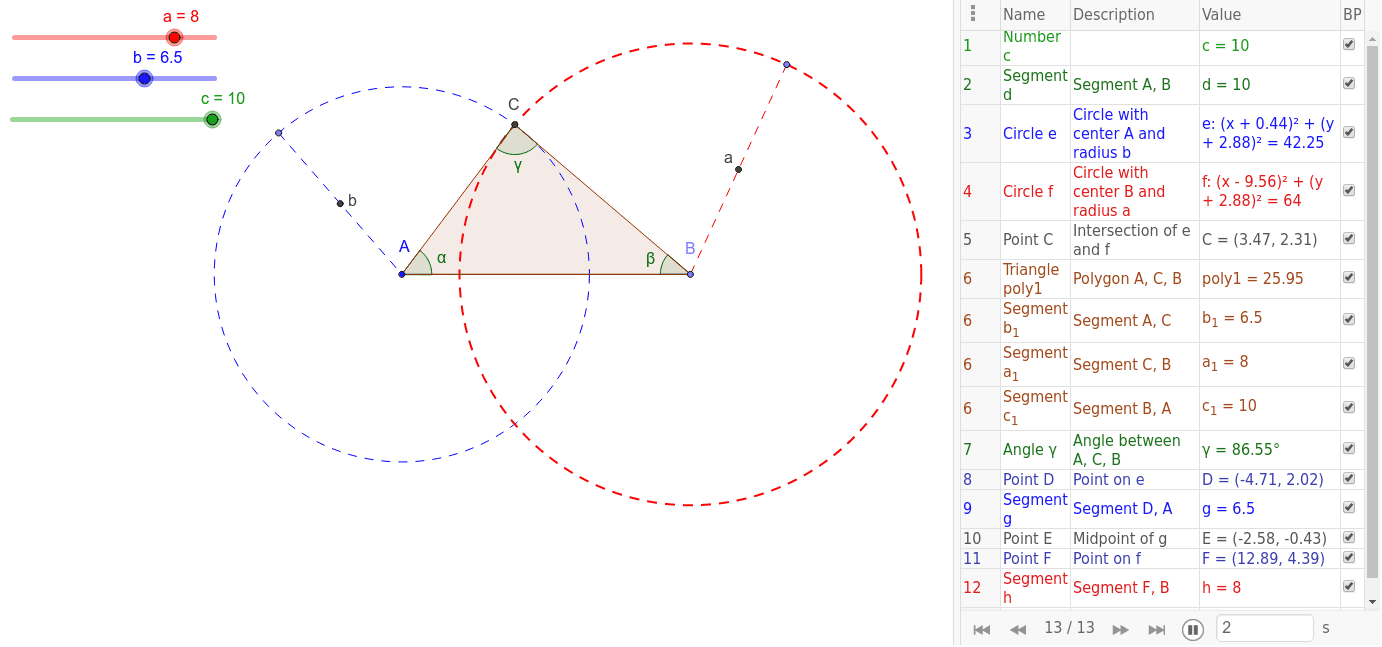Toggle breakpoint checkbox for Triangle poly1
Viewport: 1382px width, 647px height.
(x=1349, y=278)
